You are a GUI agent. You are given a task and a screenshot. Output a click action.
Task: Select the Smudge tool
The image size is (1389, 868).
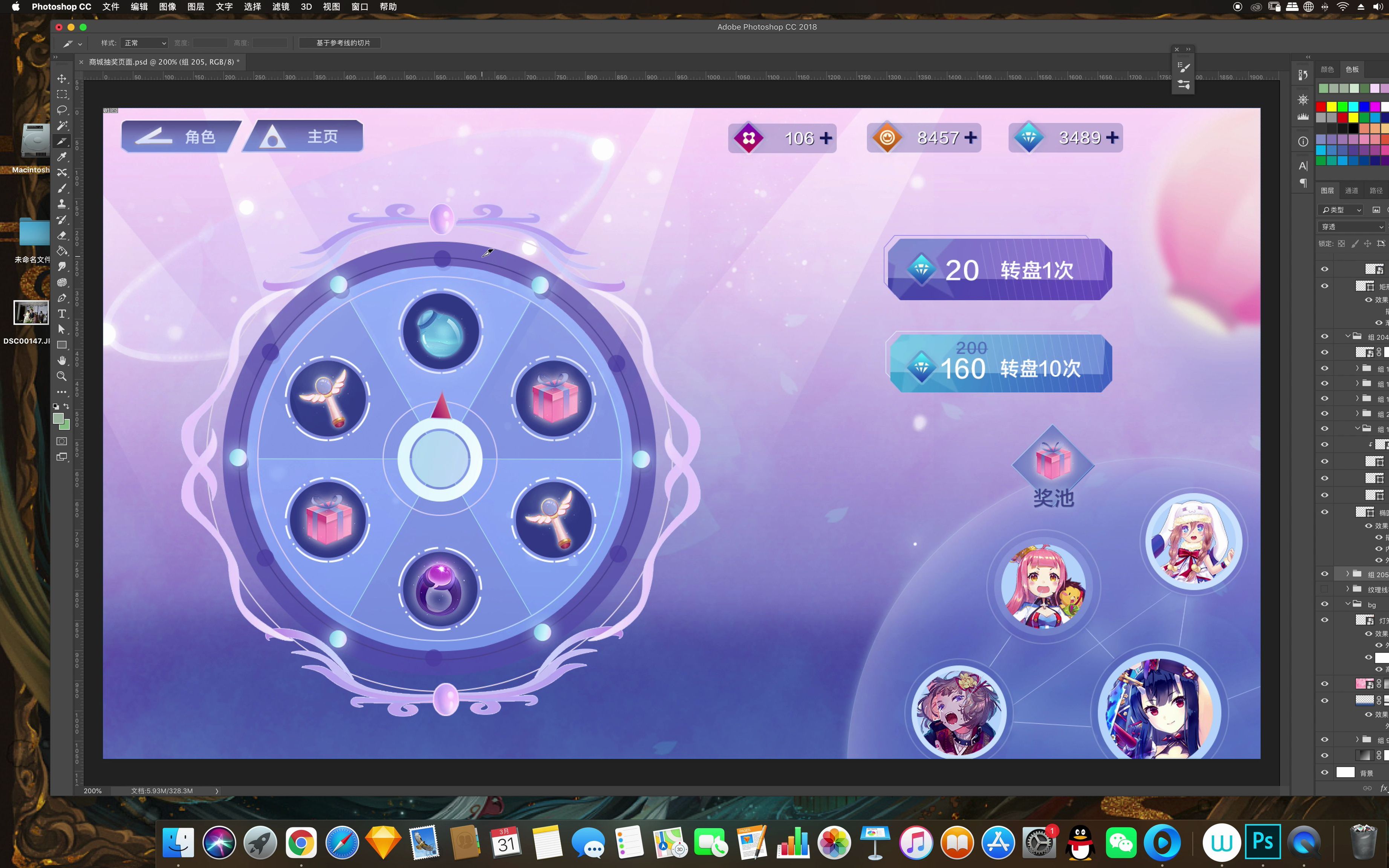62,266
